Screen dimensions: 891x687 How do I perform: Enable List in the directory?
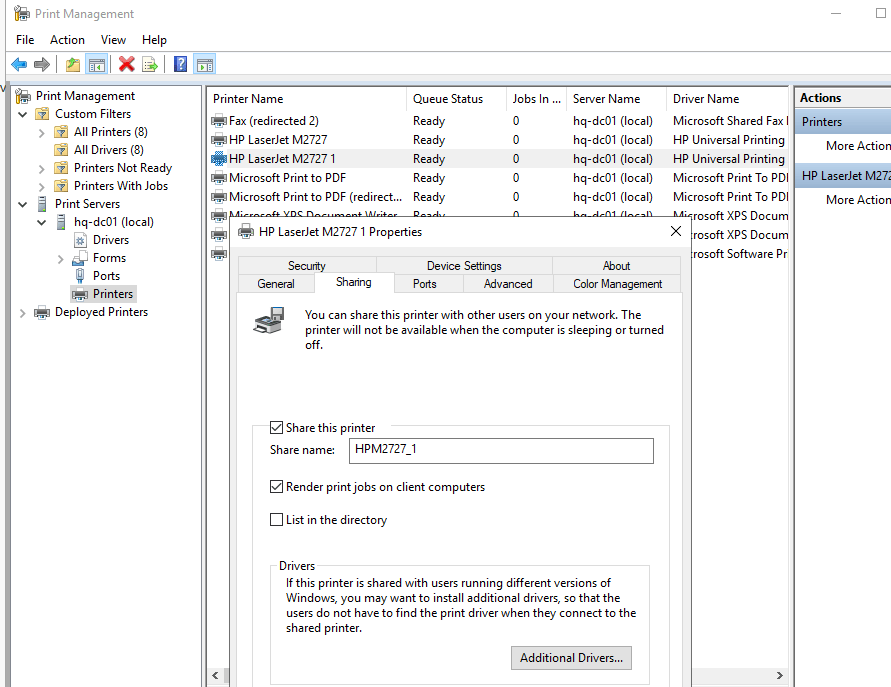tap(276, 519)
